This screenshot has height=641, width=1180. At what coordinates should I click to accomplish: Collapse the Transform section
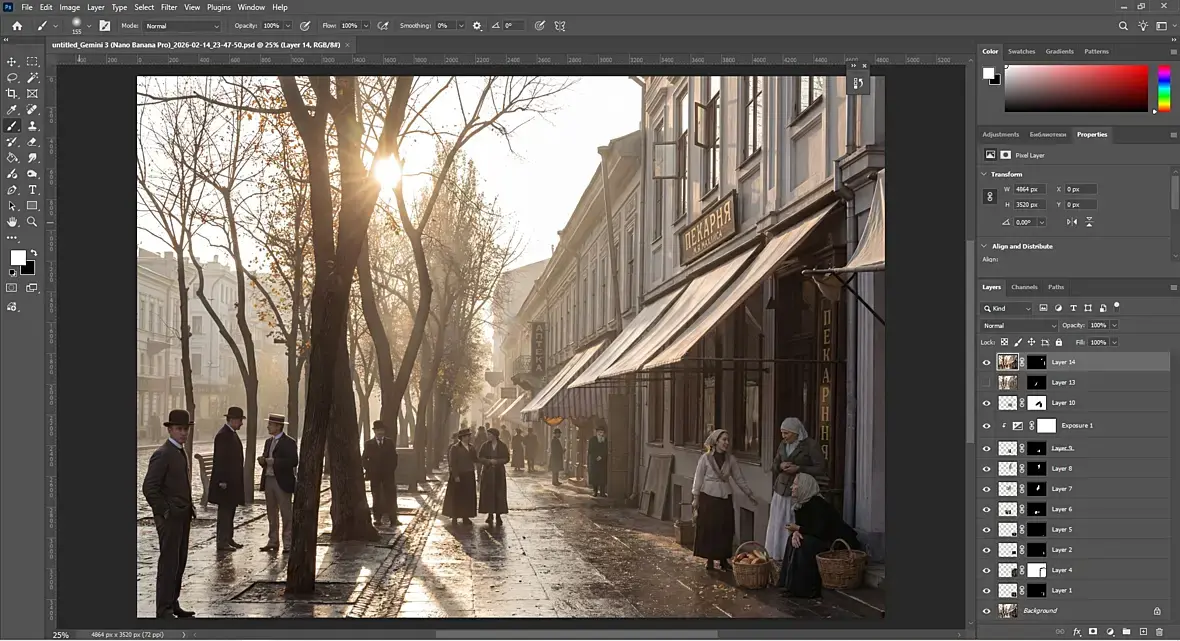[984, 174]
